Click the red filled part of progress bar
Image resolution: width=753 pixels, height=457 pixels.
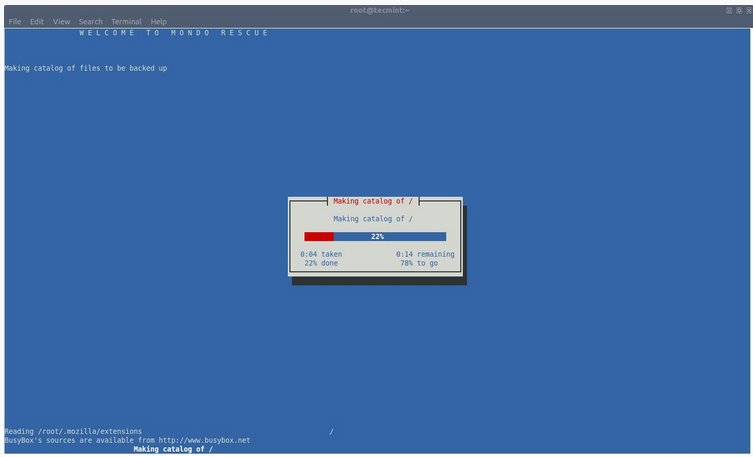(319, 237)
